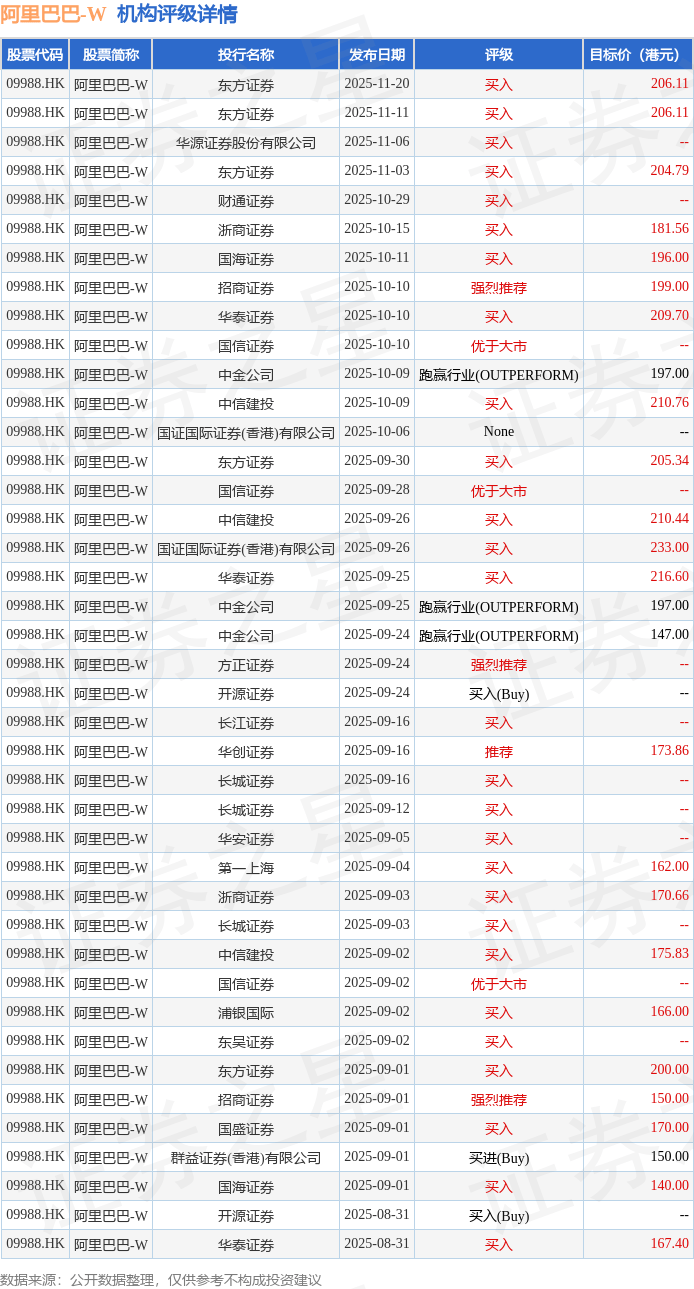Click the 投行名称 column header
This screenshot has width=694, height=1289.
246,55
